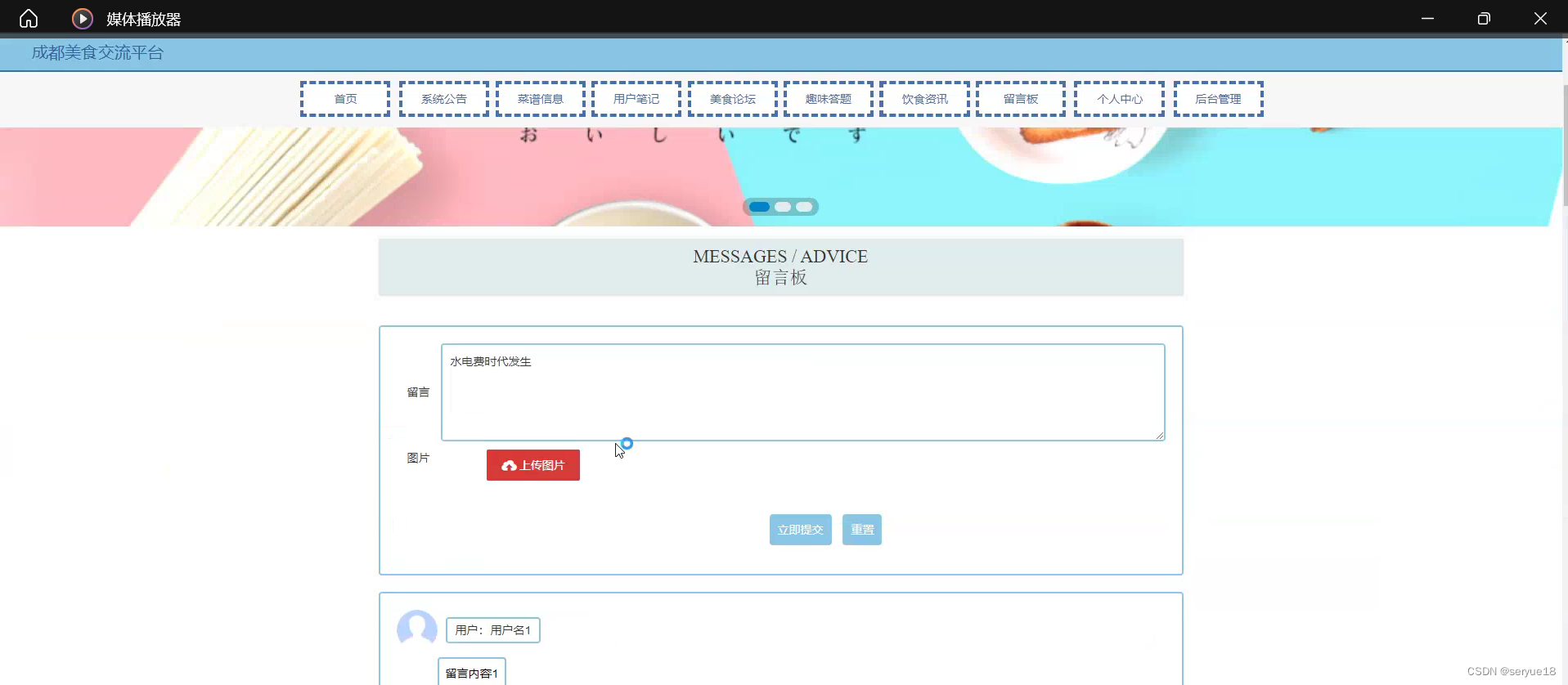Go to the 菜谱信息 page
1568x685 pixels.
540,99
